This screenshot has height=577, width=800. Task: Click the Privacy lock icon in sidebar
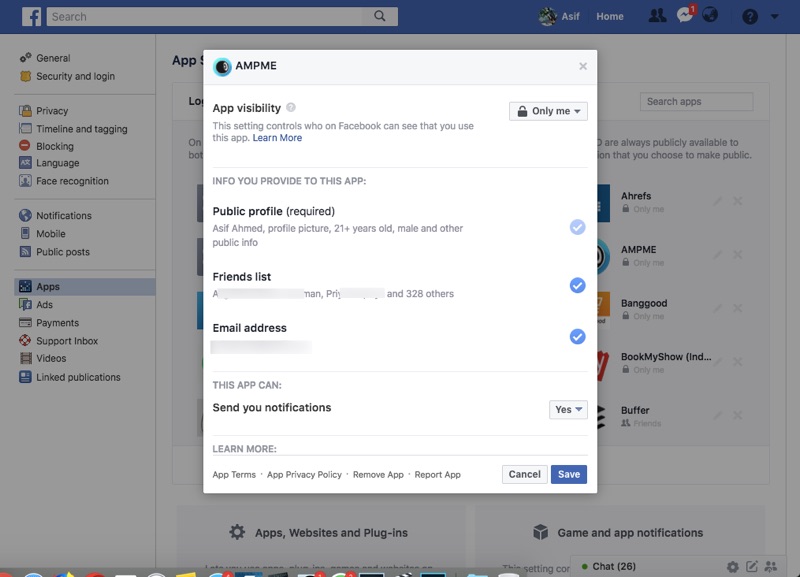[x=25, y=110]
